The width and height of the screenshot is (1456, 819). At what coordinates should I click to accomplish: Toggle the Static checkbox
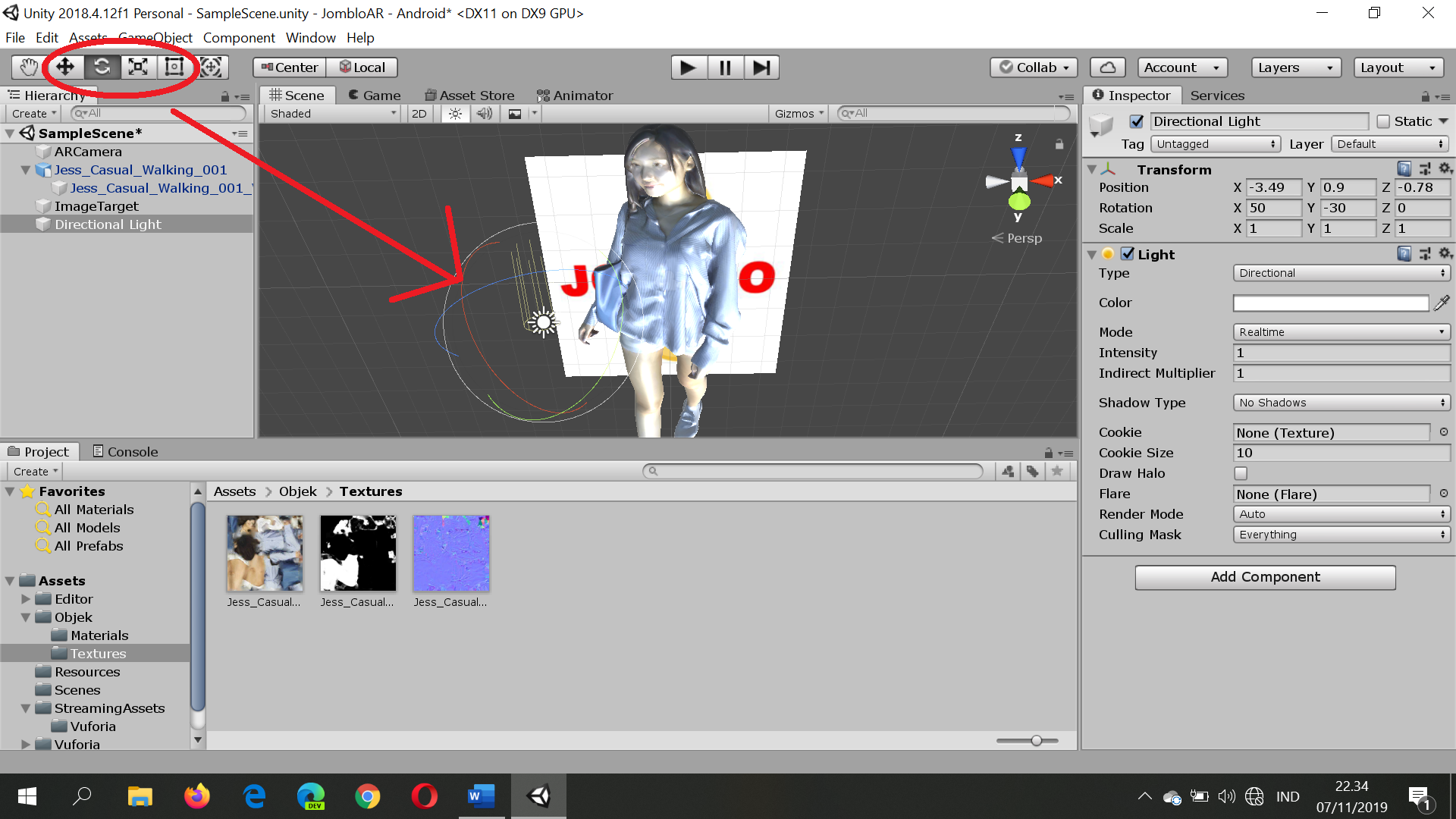click(1383, 121)
